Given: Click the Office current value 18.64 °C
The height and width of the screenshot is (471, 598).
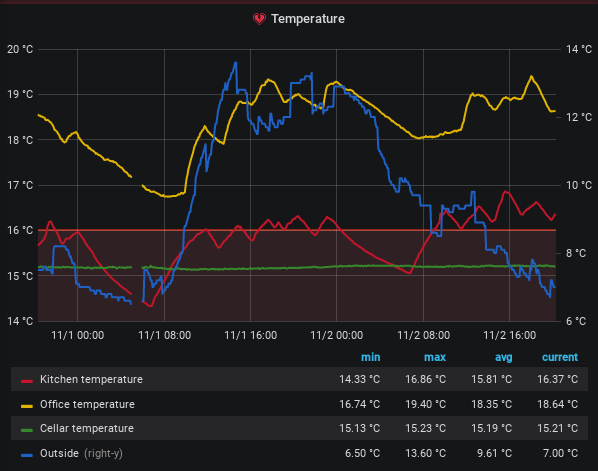Looking at the screenshot, I should (x=558, y=404).
